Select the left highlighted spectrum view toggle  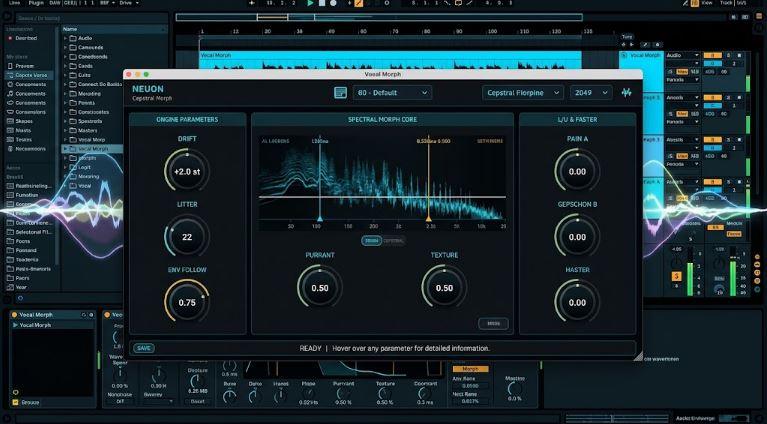tap(372, 241)
